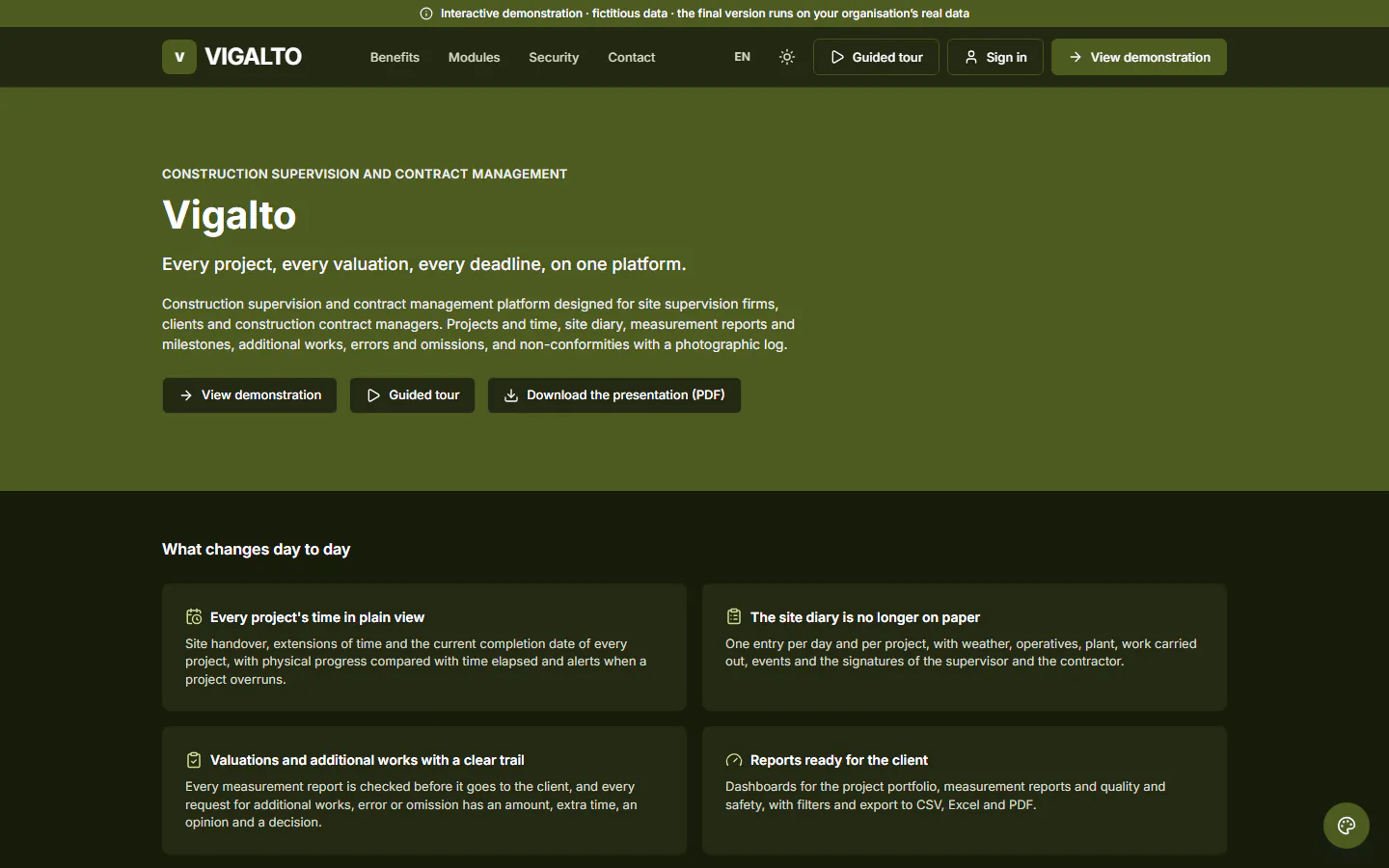Image resolution: width=1389 pixels, height=868 pixels.
Task: Open the theme palette floating button
Action: click(x=1347, y=826)
